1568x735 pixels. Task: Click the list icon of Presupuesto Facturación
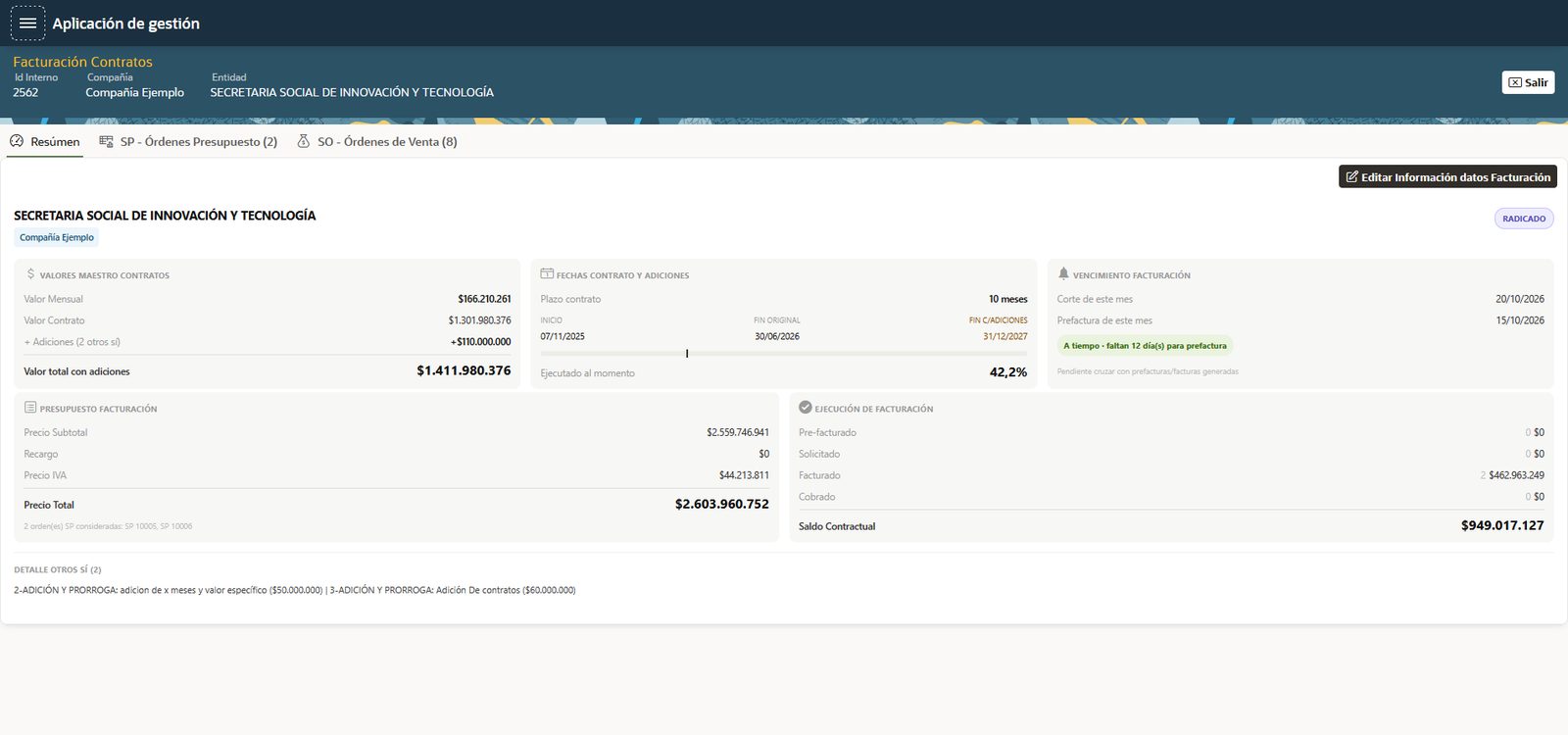[30, 408]
